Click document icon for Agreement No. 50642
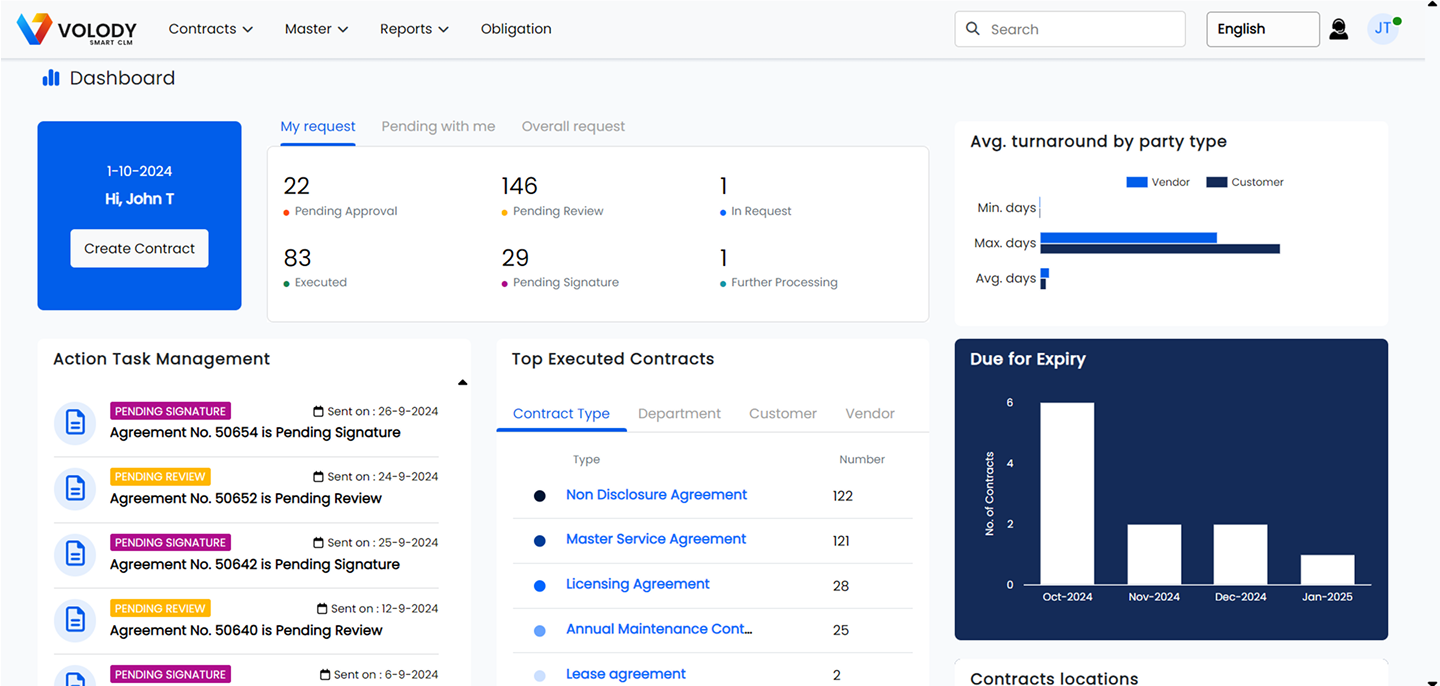Viewport: 1440px width, 686px height. 75,554
